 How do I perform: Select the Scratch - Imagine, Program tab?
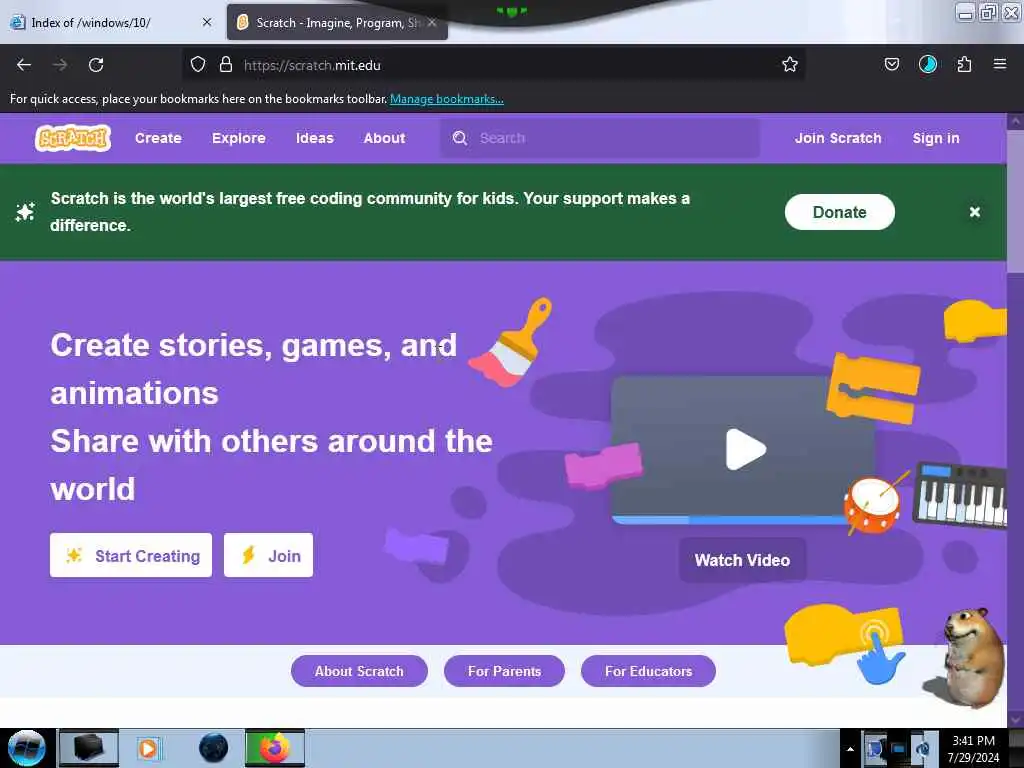[337, 22]
